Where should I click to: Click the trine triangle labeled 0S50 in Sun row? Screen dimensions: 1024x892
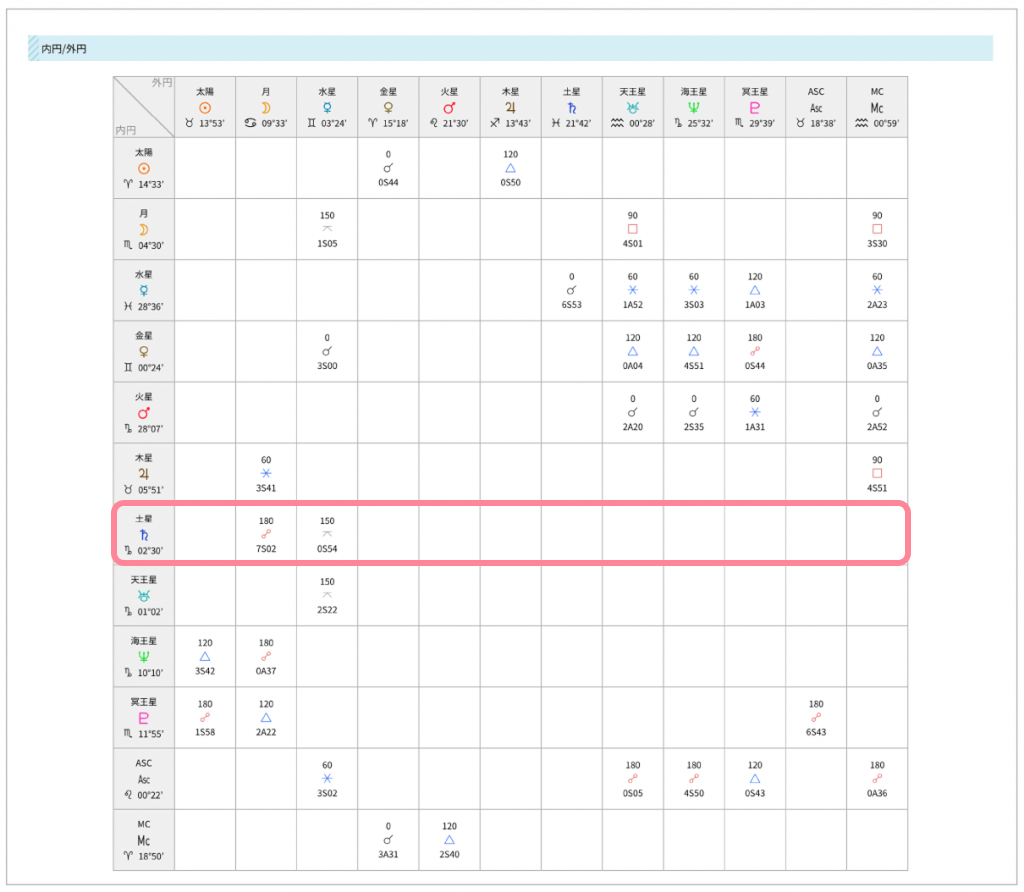510,168
